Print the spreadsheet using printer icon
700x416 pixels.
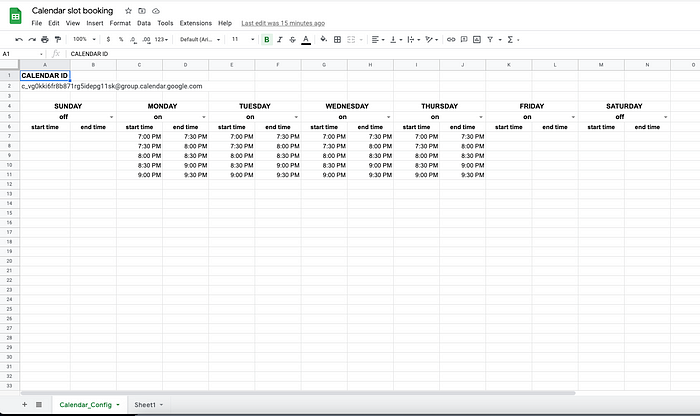click(x=45, y=40)
